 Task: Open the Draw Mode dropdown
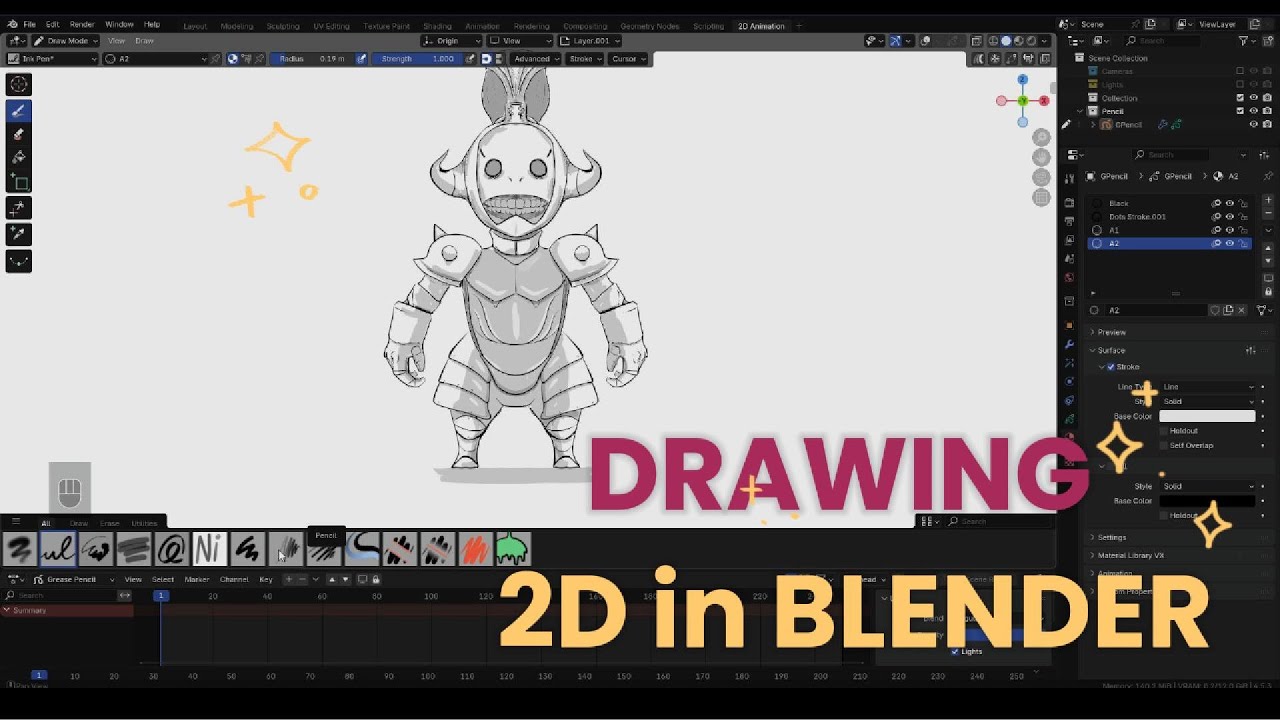pos(66,41)
